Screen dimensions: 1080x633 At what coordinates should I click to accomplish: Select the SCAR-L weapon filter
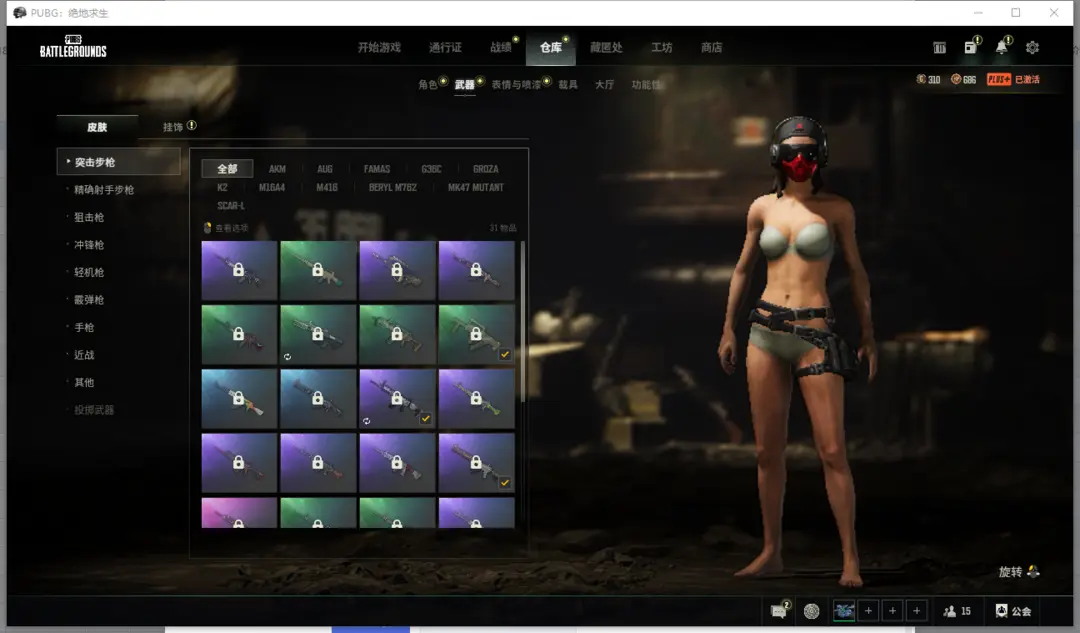tap(230, 206)
